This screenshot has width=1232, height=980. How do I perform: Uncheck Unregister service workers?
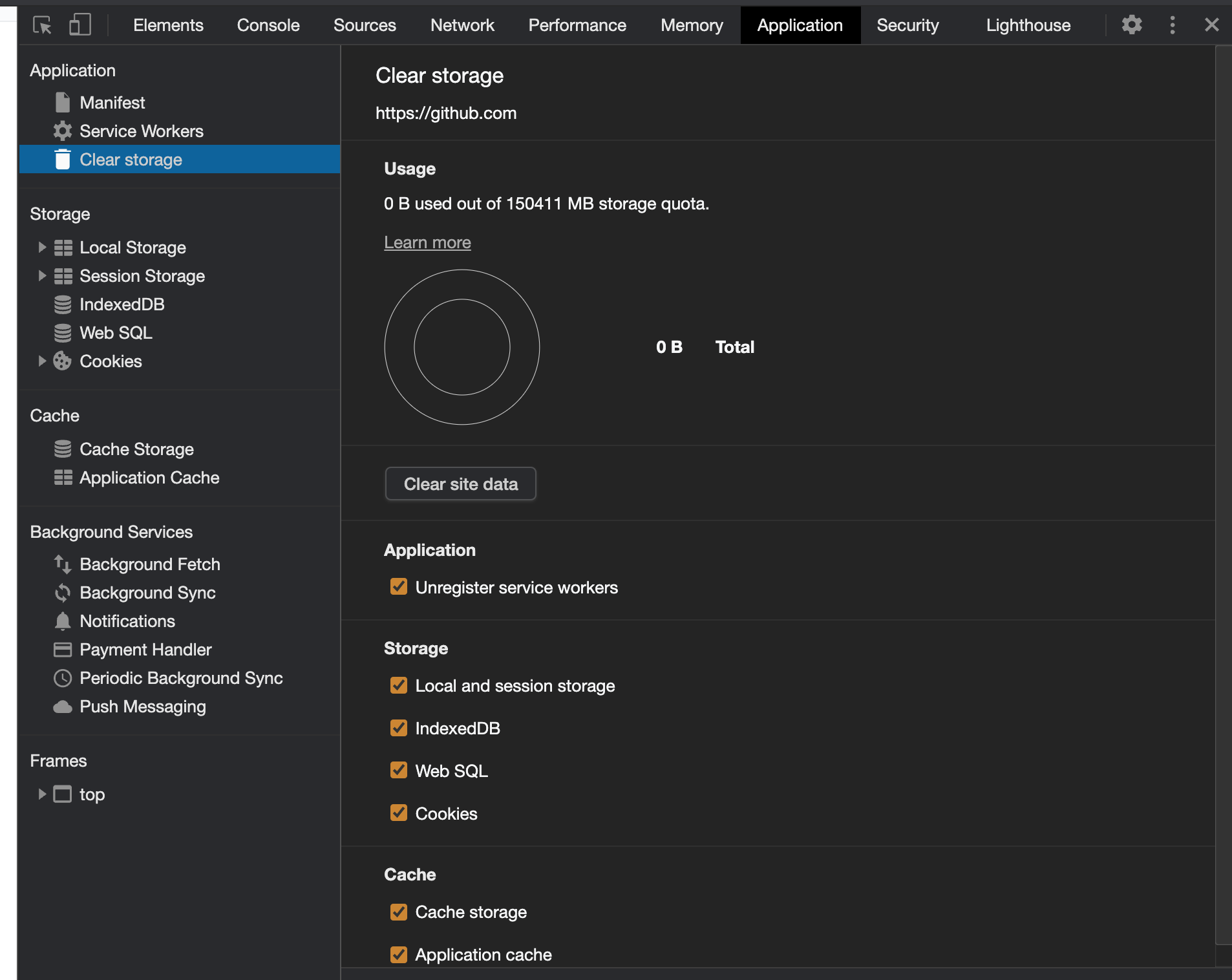click(x=399, y=586)
